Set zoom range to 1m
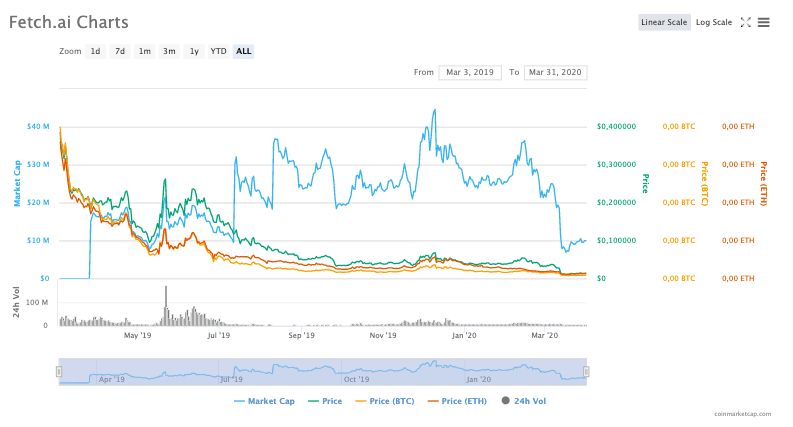The height and width of the screenshot is (427, 793). tap(145, 51)
